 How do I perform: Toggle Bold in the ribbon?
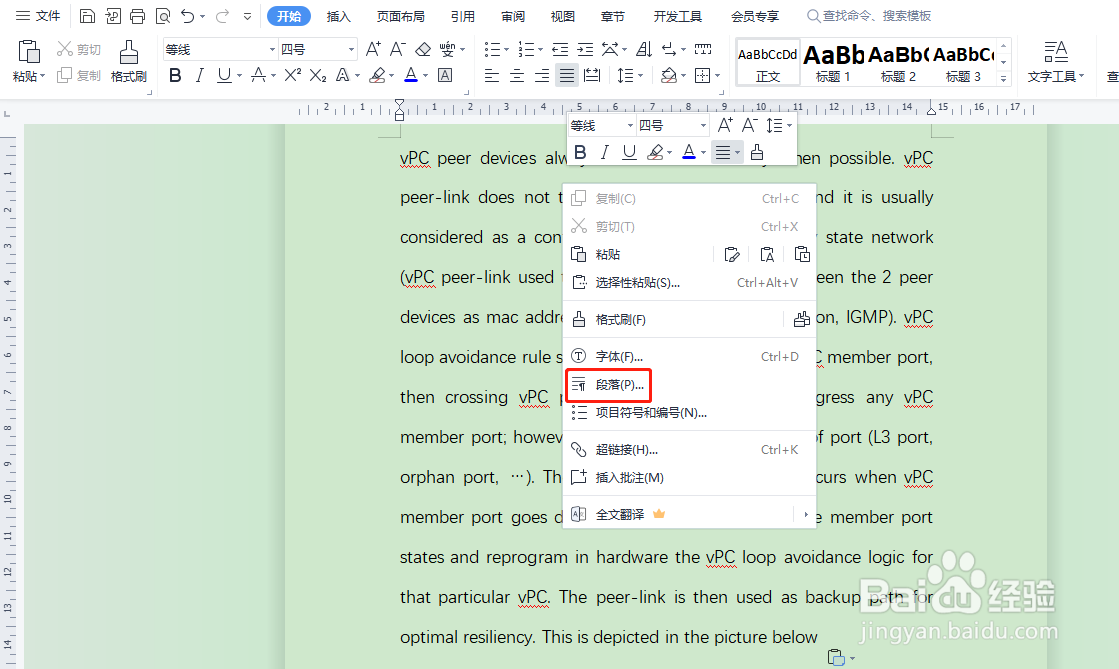(175, 75)
